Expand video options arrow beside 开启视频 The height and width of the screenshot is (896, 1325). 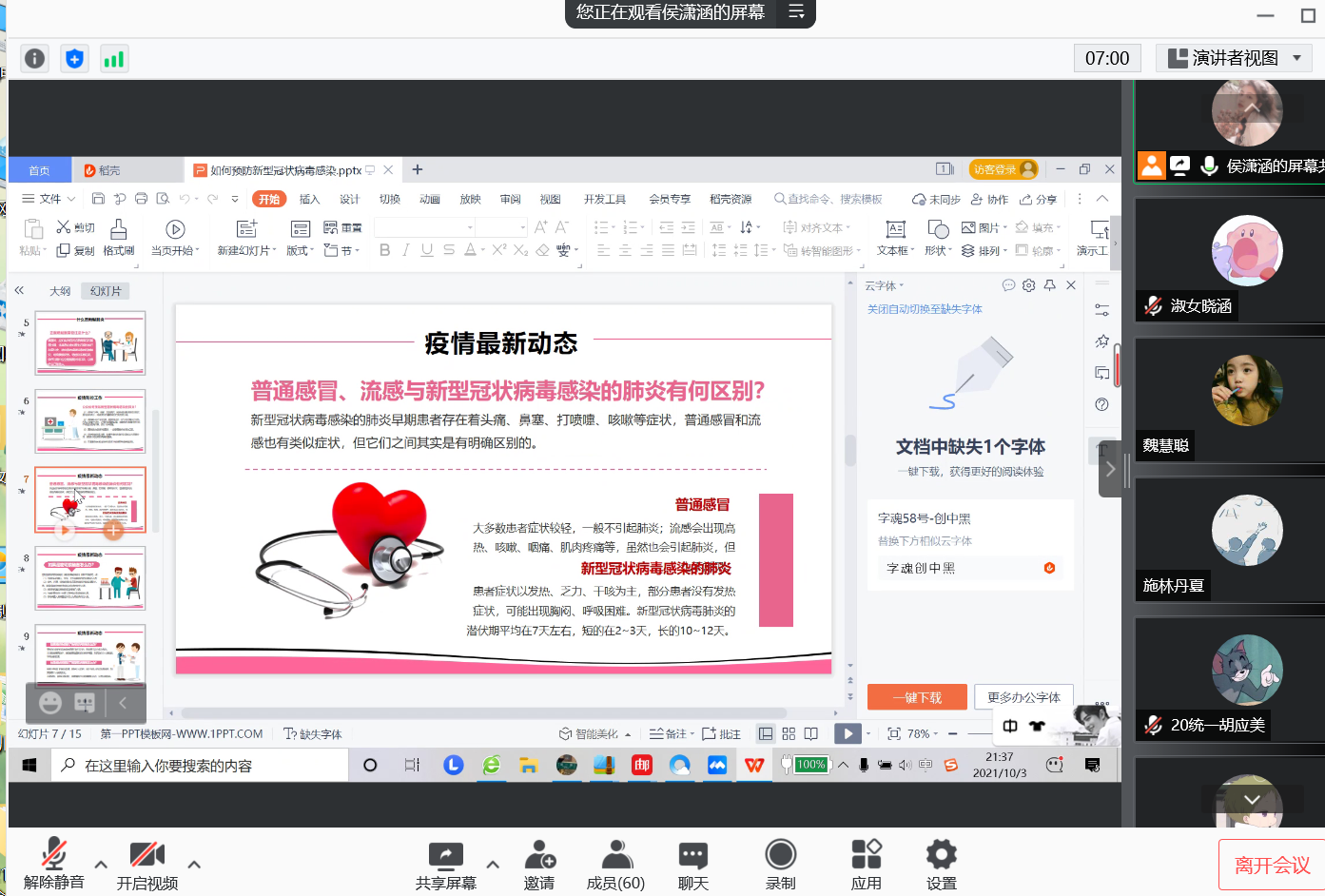click(x=194, y=865)
